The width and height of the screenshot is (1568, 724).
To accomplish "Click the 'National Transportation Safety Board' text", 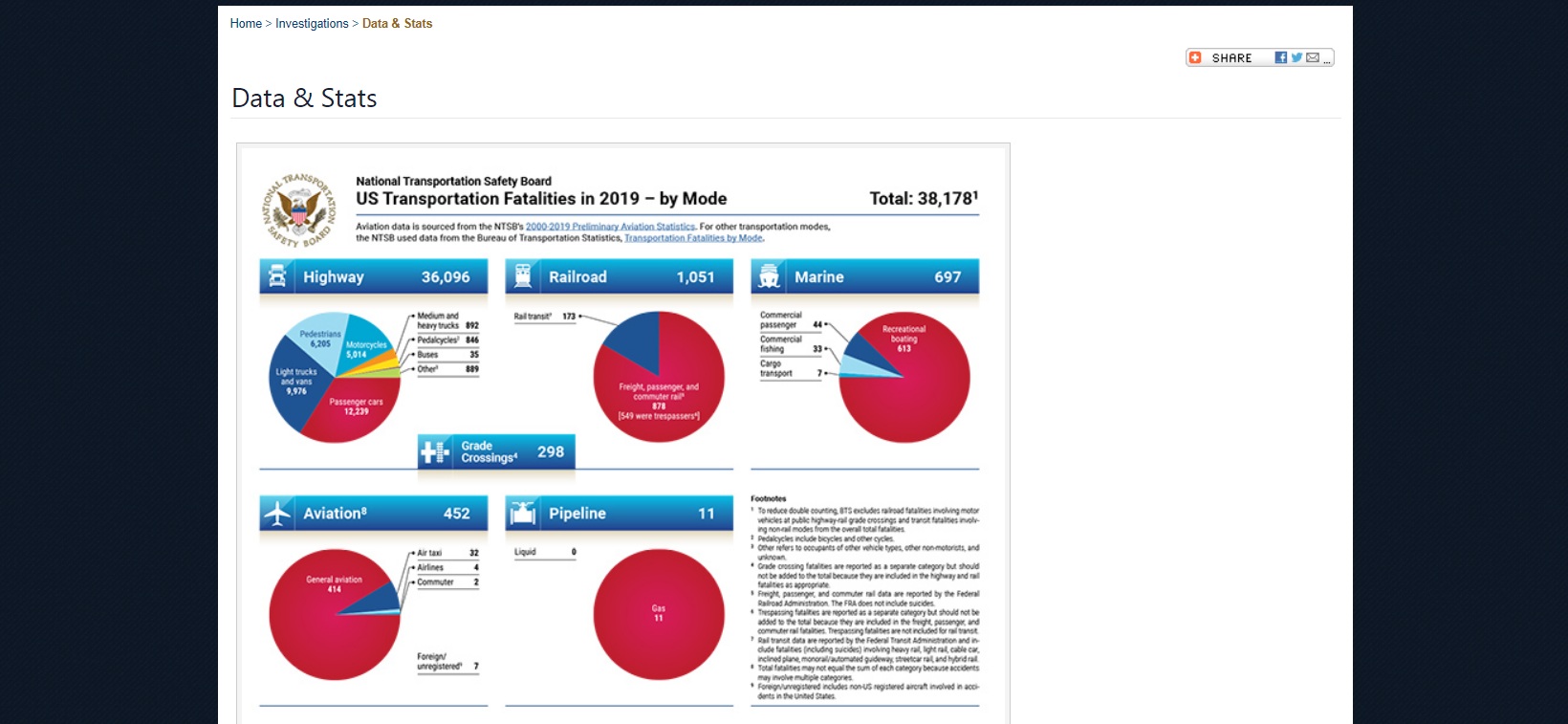I will (x=453, y=181).
